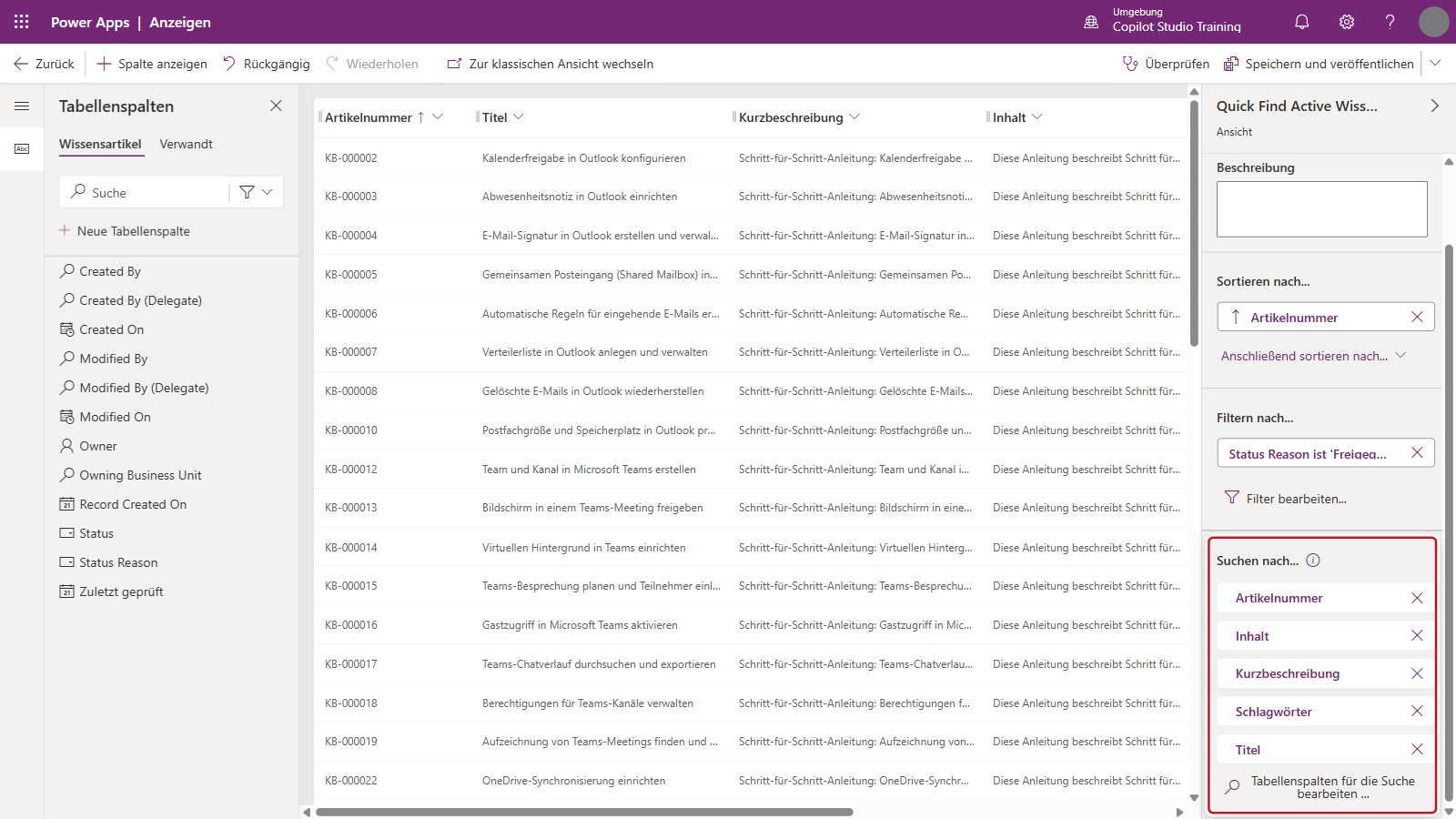Click the grid horizontal scrollbar

[x=584, y=812]
